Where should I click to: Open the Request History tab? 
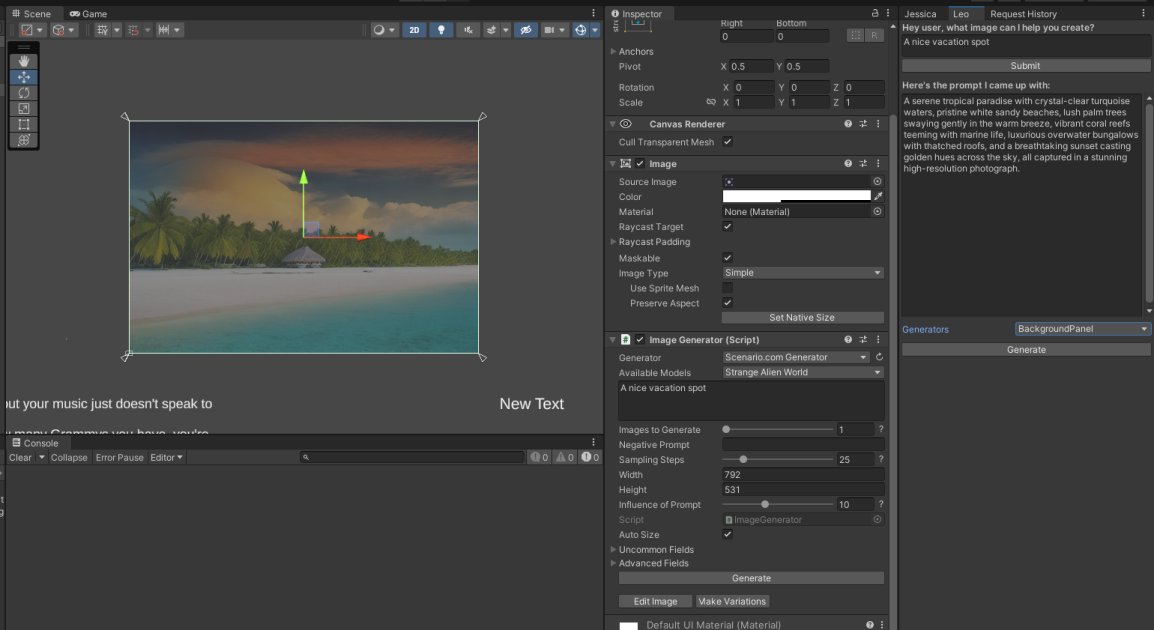tap(1023, 13)
